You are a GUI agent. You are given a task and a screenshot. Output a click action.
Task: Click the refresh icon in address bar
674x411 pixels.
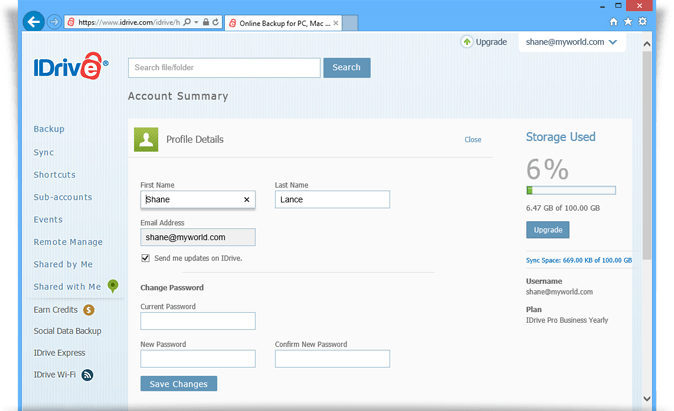coord(215,22)
